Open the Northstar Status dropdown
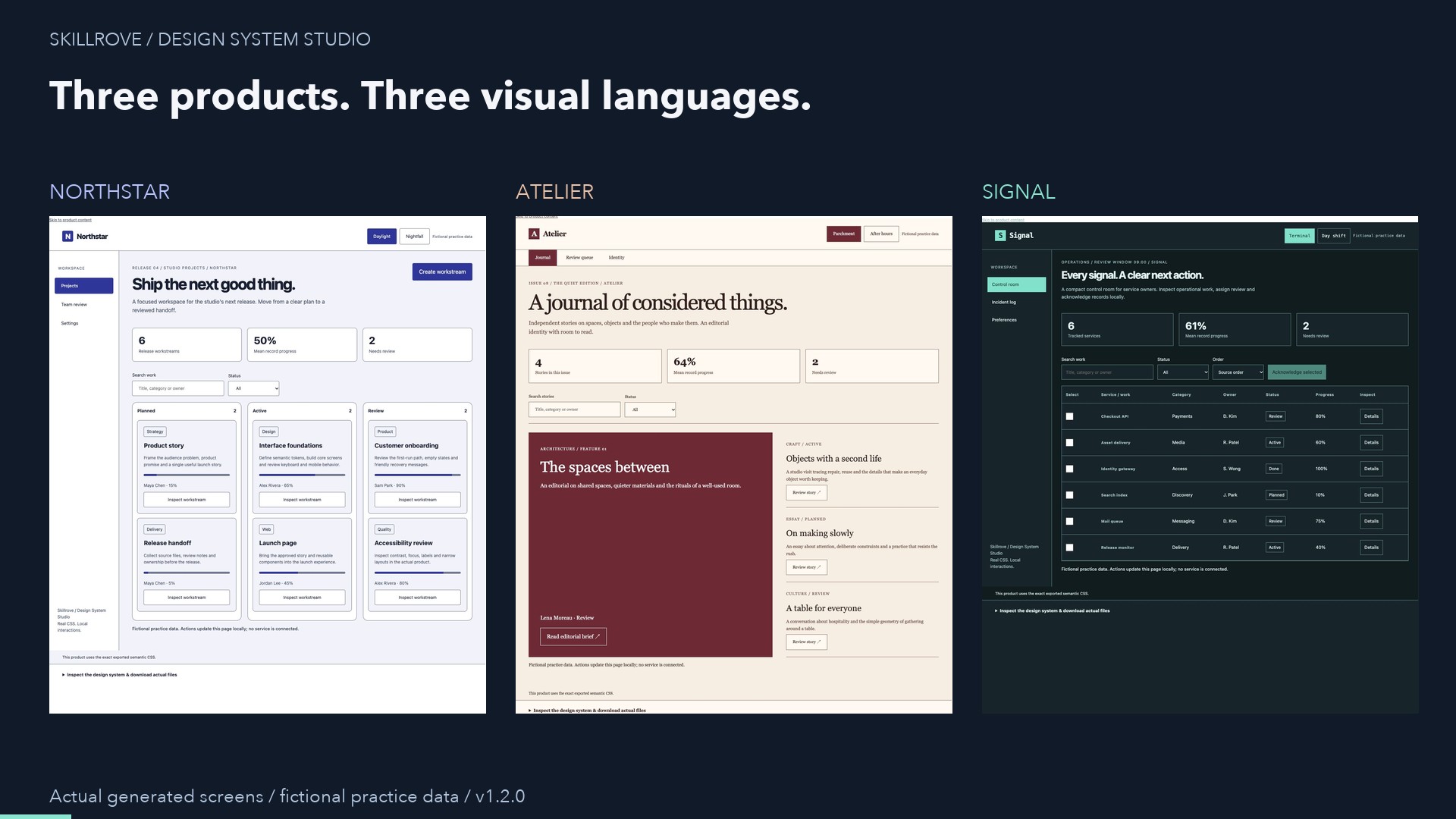 254,388
